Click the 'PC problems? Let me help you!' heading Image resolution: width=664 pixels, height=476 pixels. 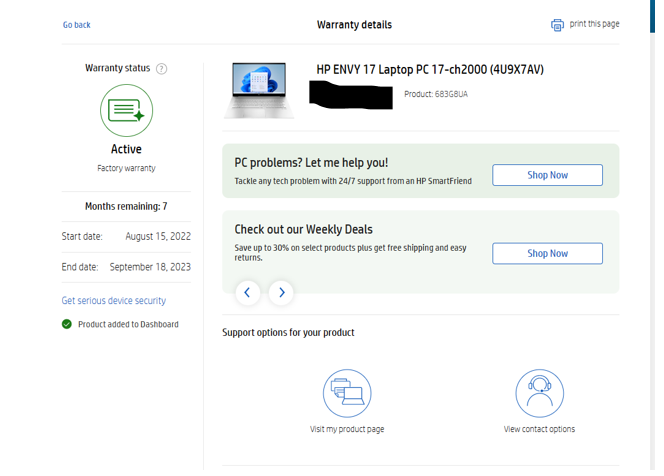coord(311,163)
